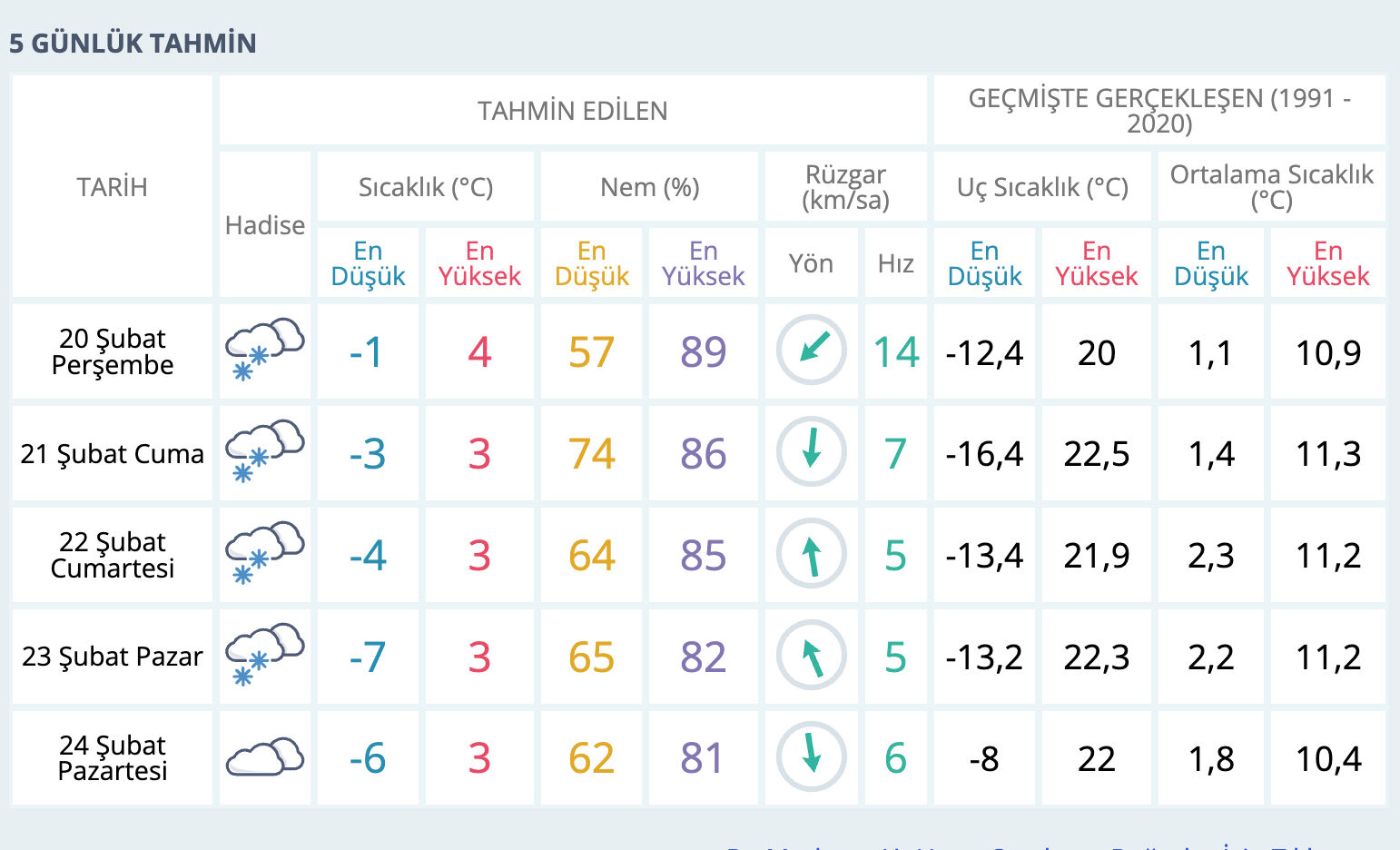The image size is (1400, 850).
Task: Click the downward wind arrow for 24 Şubat
Action: point(811,756)
